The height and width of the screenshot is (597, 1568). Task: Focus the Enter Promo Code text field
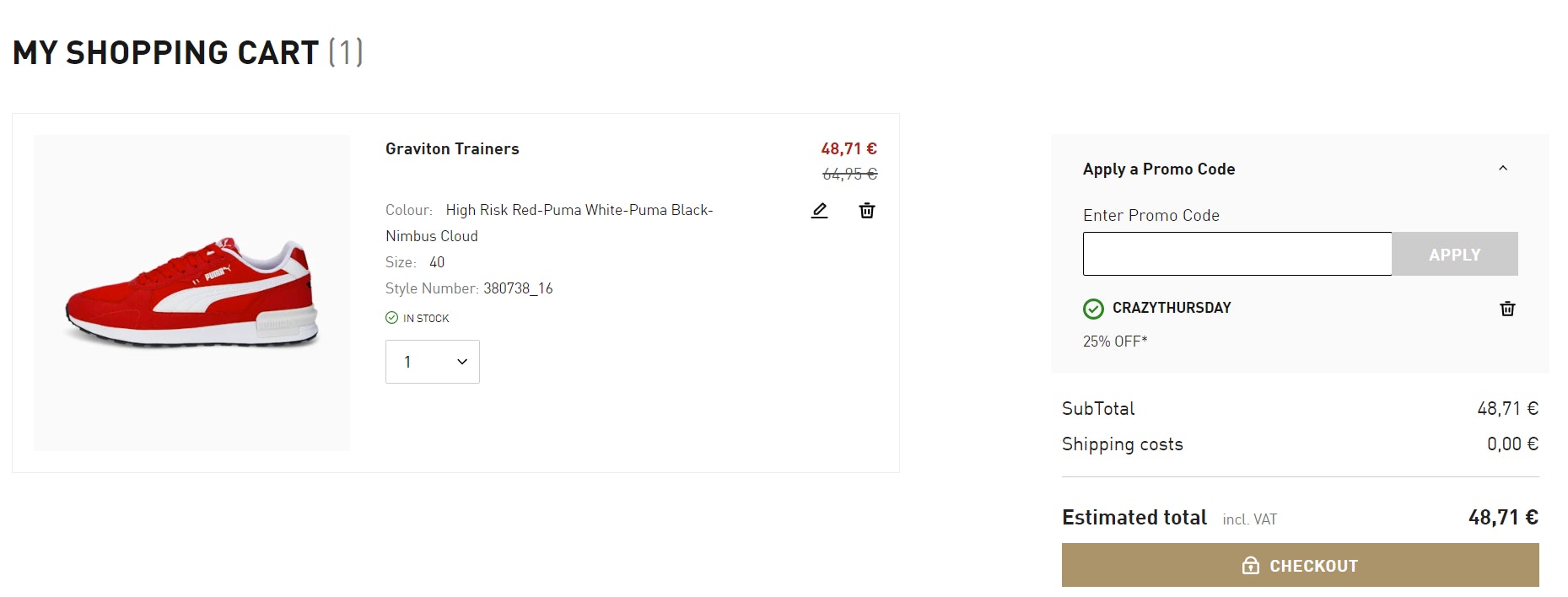pyautogui.click(x=1237, y=254)
